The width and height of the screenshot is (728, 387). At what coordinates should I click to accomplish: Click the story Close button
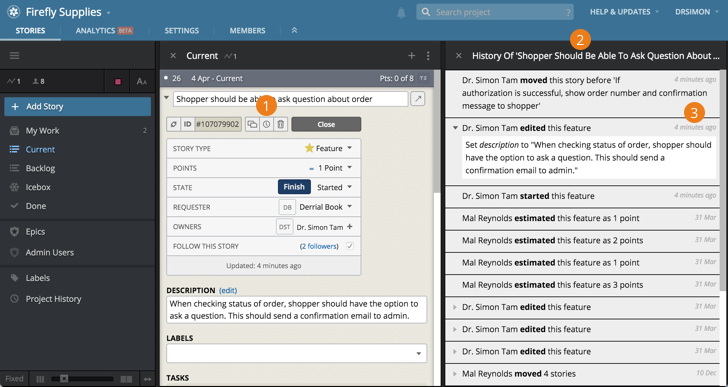[x=326, y=124]
